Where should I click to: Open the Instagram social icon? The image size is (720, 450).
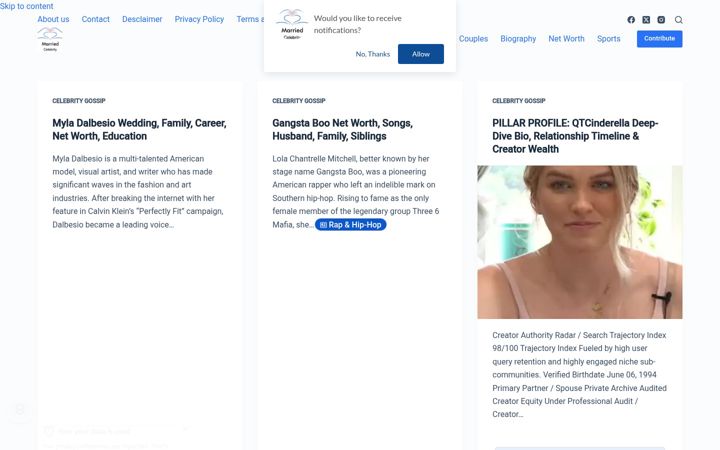coord(661,20)
